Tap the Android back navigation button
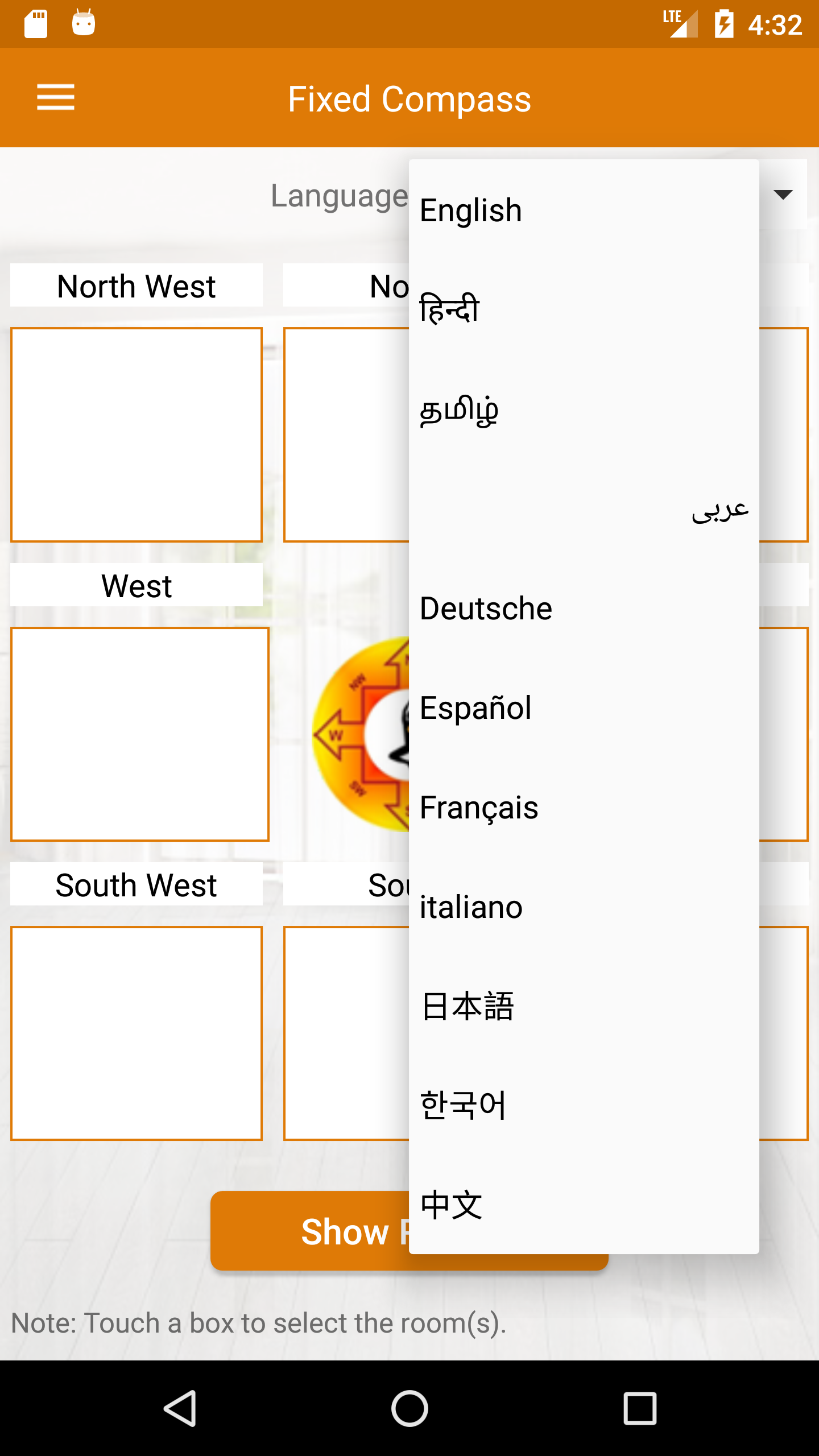The width and height of the screenshot is (819, 1456). point(181,1408)
